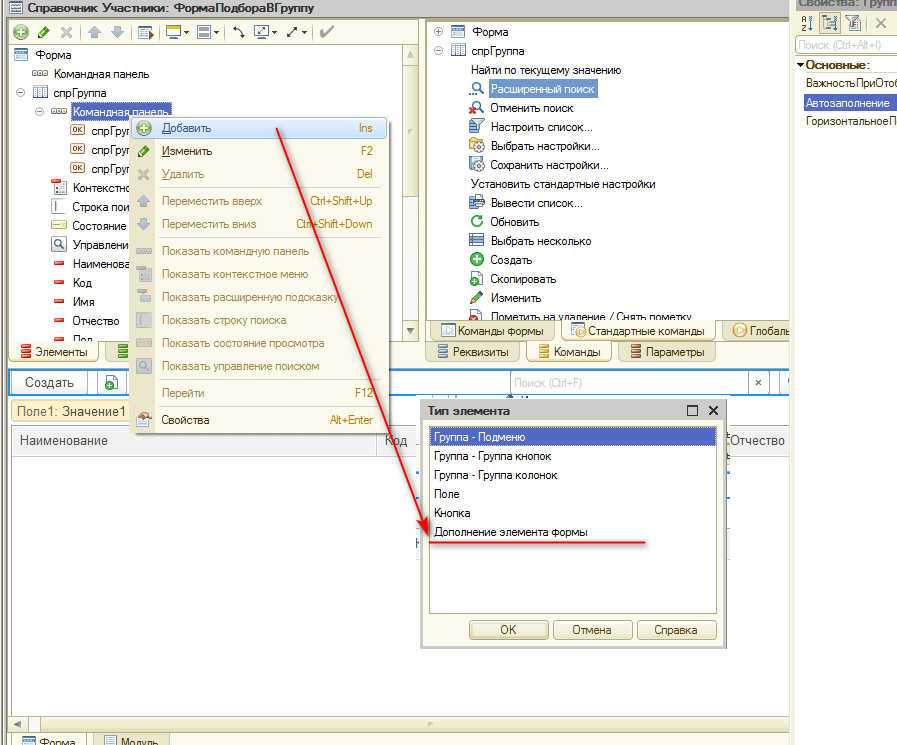Open the monitor icon dropdown in toolbar

[178, 32]
